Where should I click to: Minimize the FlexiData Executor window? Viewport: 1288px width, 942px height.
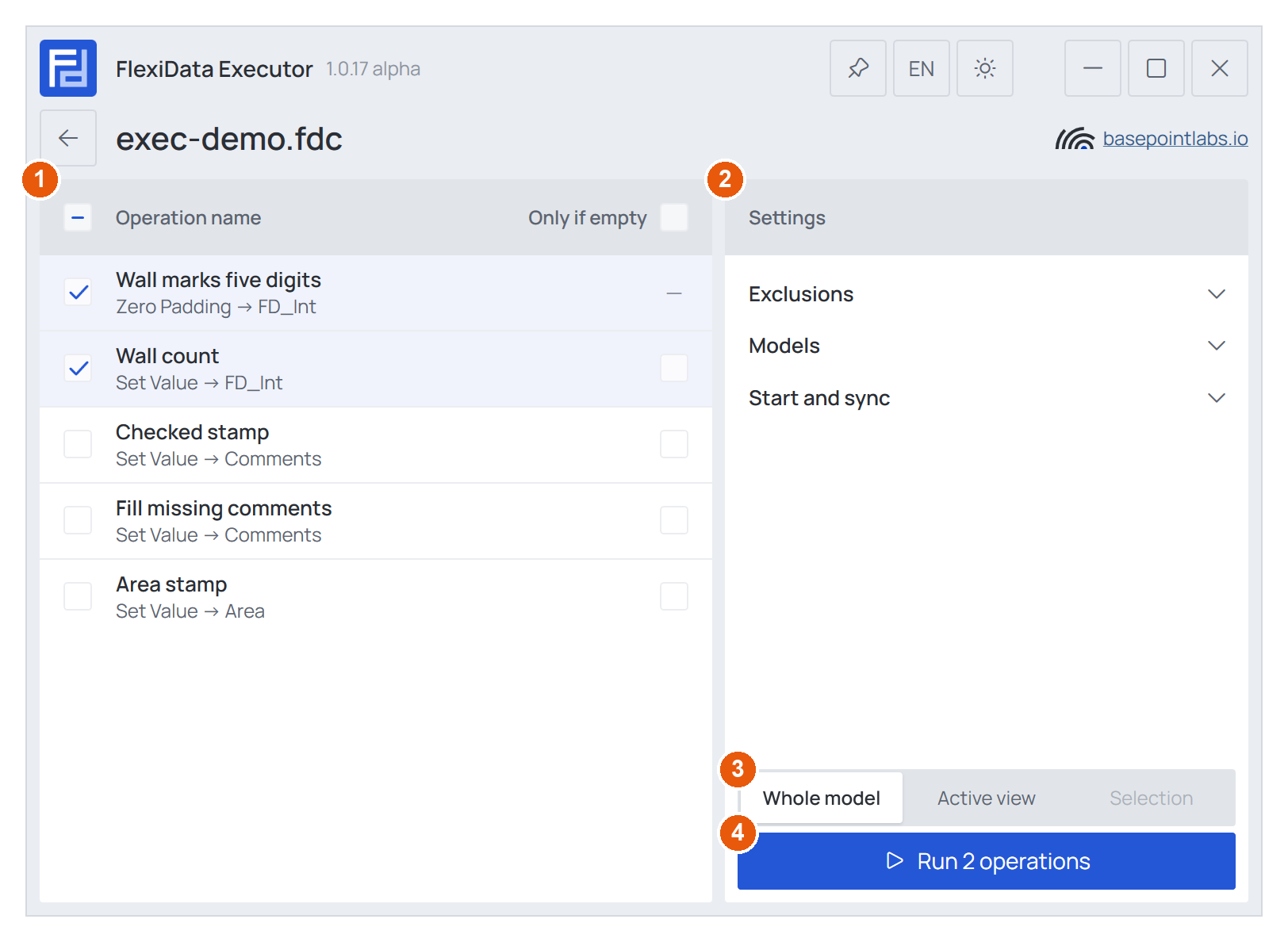1093,68
